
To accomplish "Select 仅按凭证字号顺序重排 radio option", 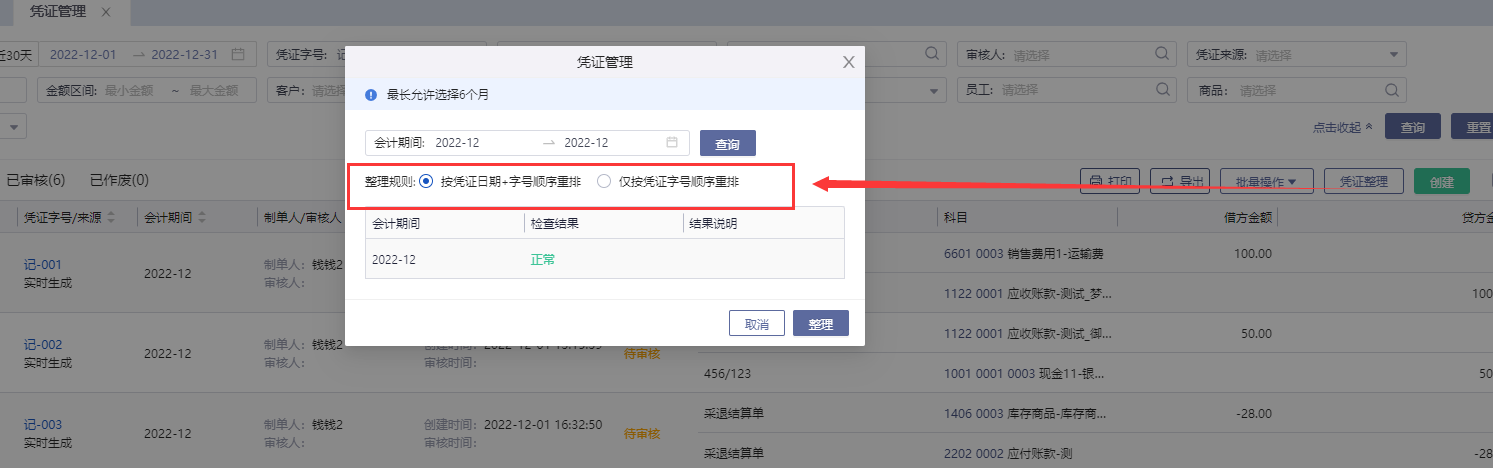I will point(603,182).
